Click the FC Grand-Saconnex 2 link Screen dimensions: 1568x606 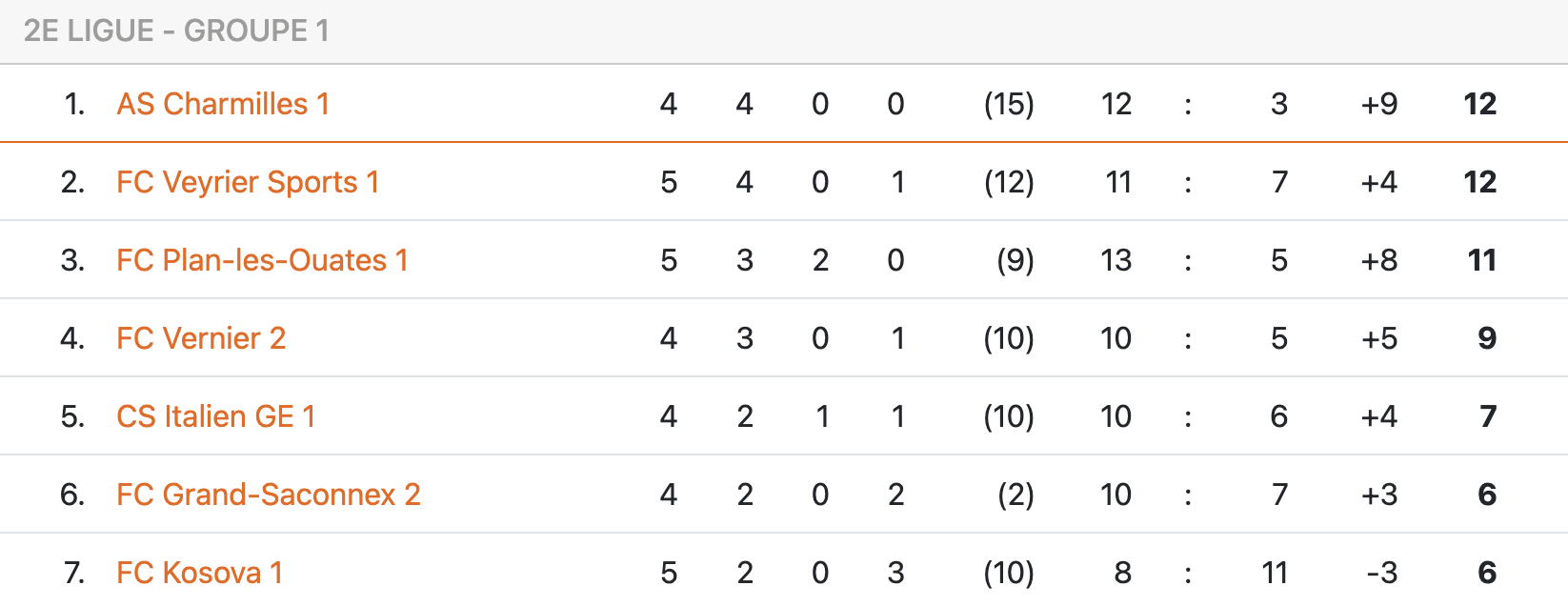point(268,495)
